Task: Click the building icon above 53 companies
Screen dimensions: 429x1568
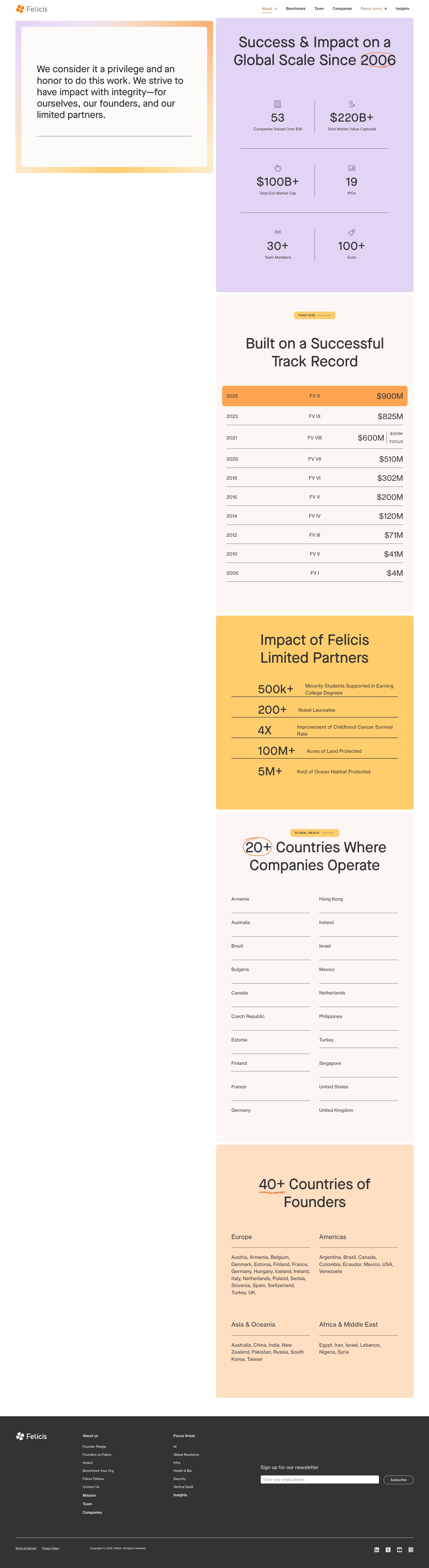Action: [278, 104]
